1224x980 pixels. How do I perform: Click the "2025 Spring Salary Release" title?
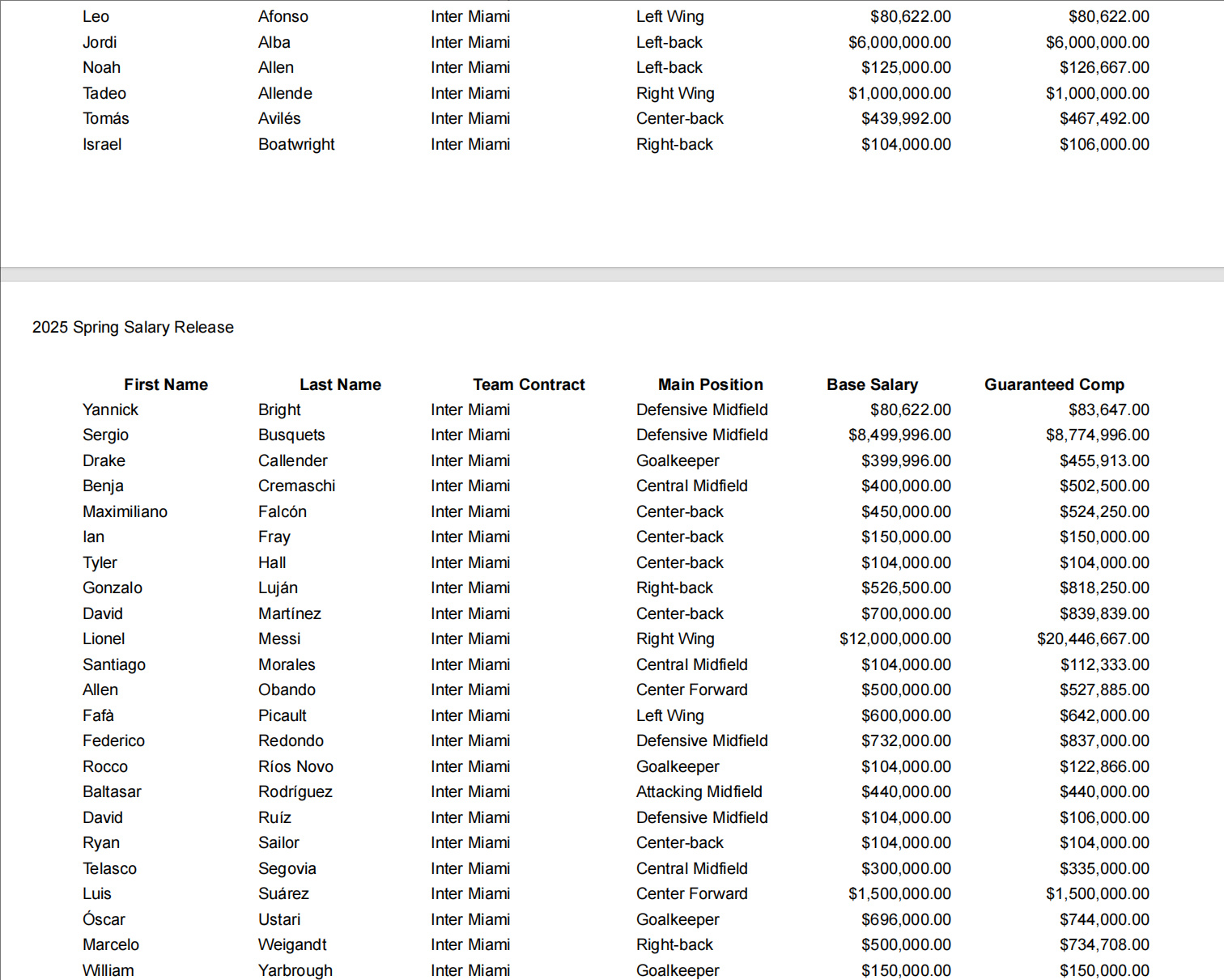pos(133,327)
